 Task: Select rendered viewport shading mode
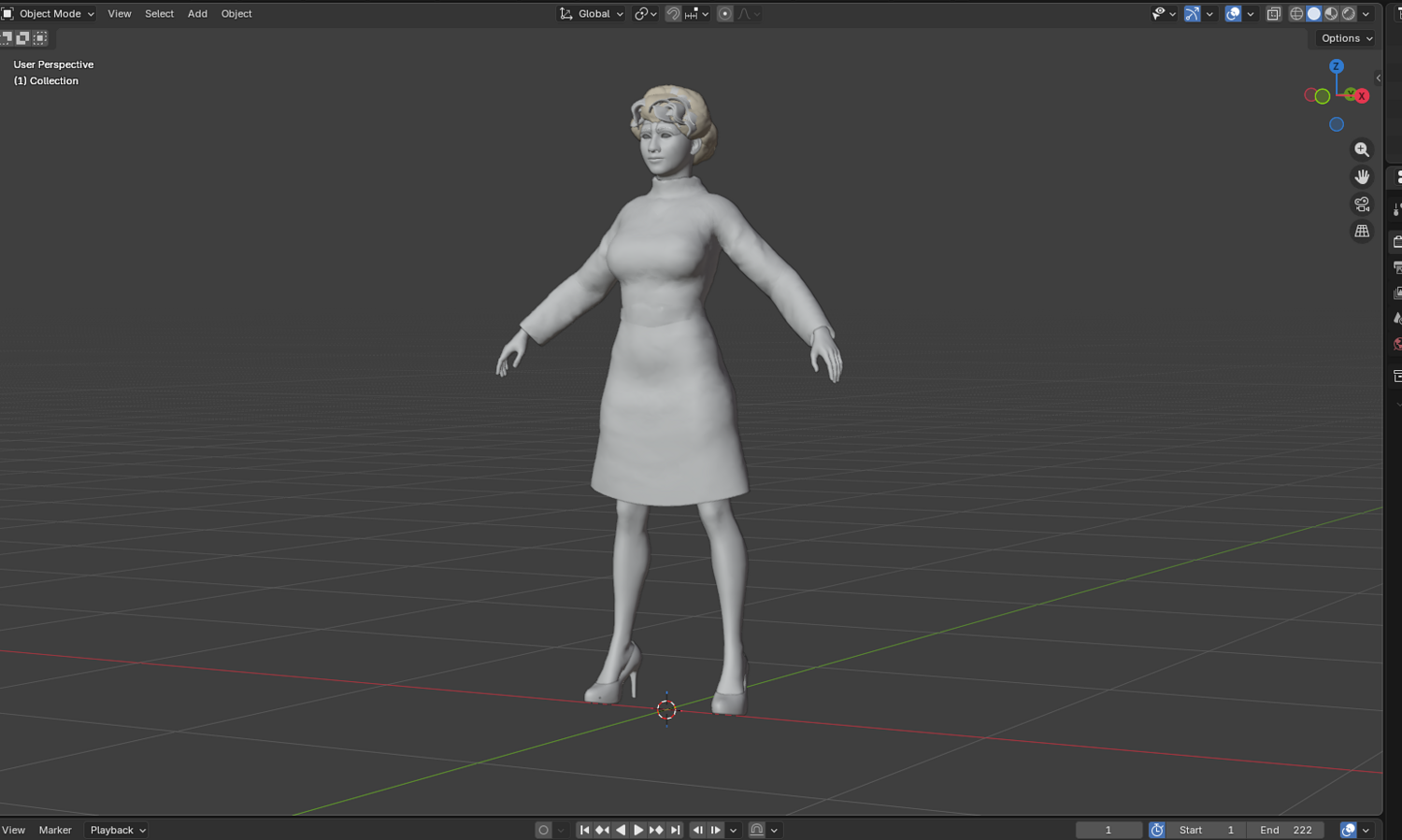click(1349, 14)
